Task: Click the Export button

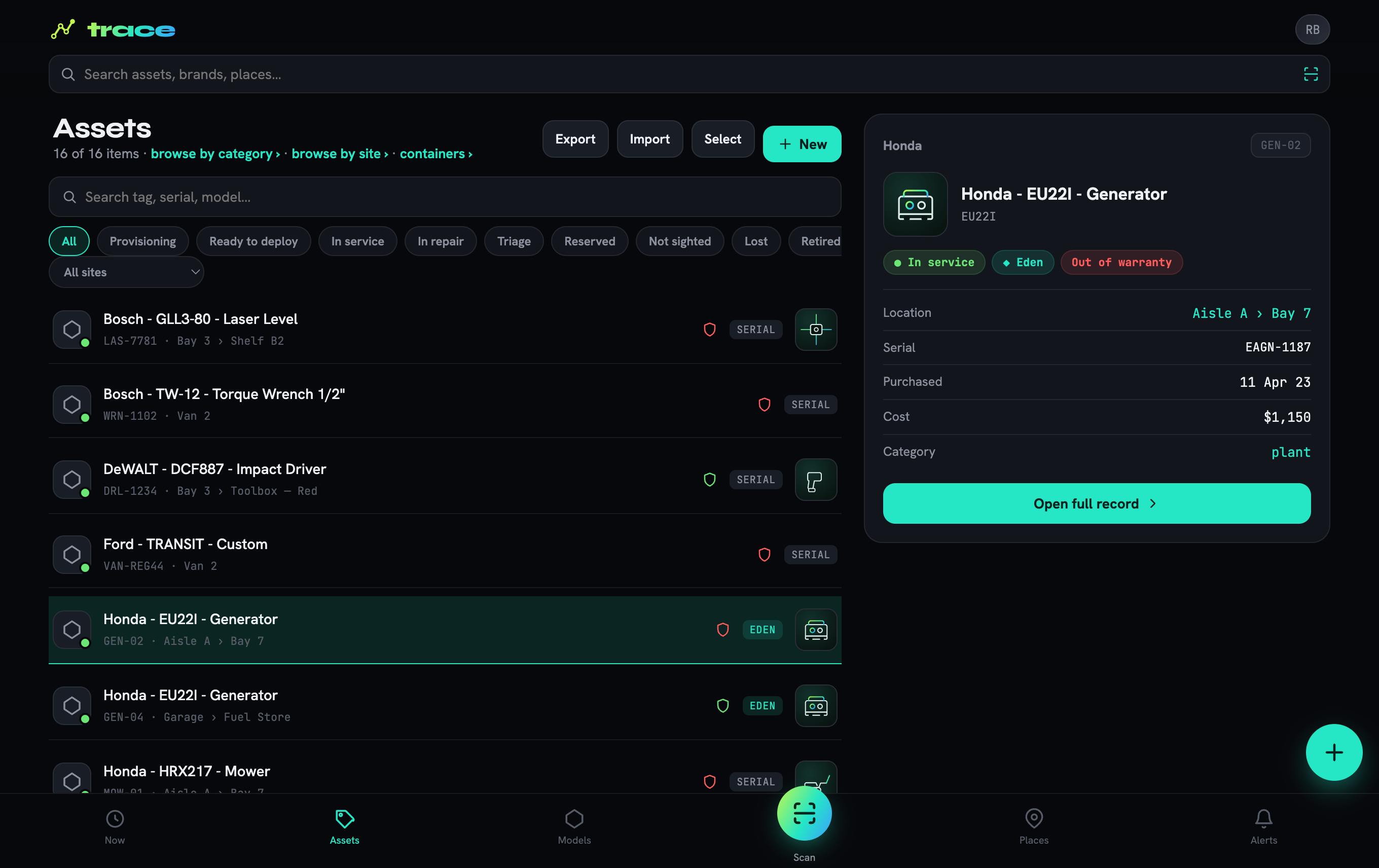Action: (x=575, y=138)
